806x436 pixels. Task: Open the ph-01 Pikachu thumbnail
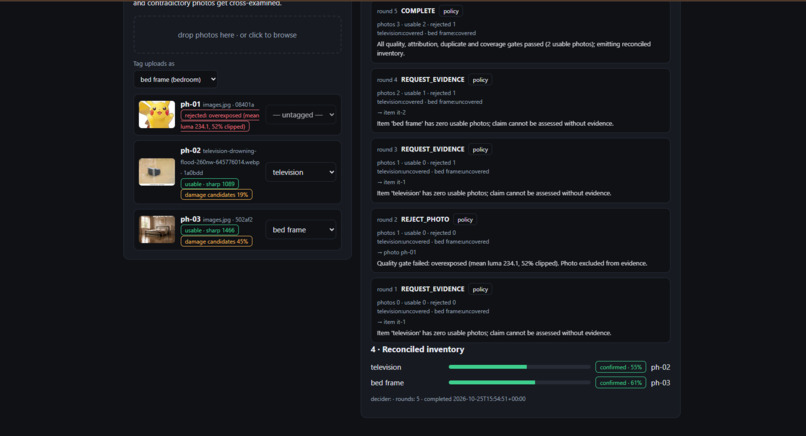click(157, 114)
